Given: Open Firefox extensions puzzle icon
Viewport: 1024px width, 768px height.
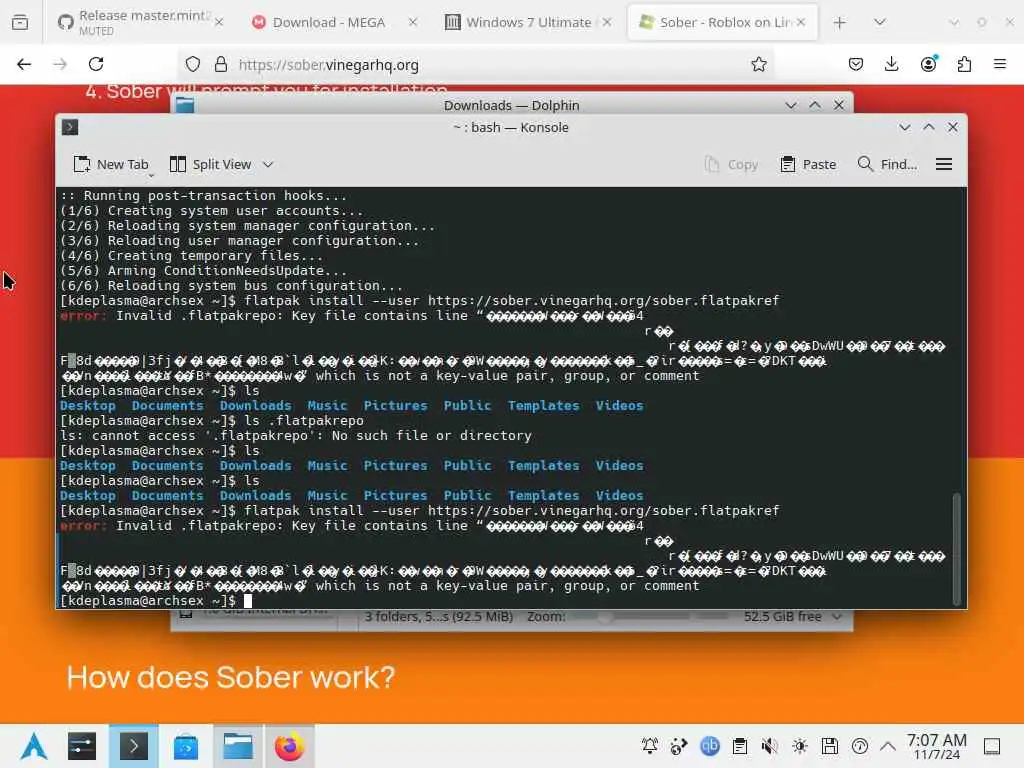Looking at the screenshot, I should point(964,64).
